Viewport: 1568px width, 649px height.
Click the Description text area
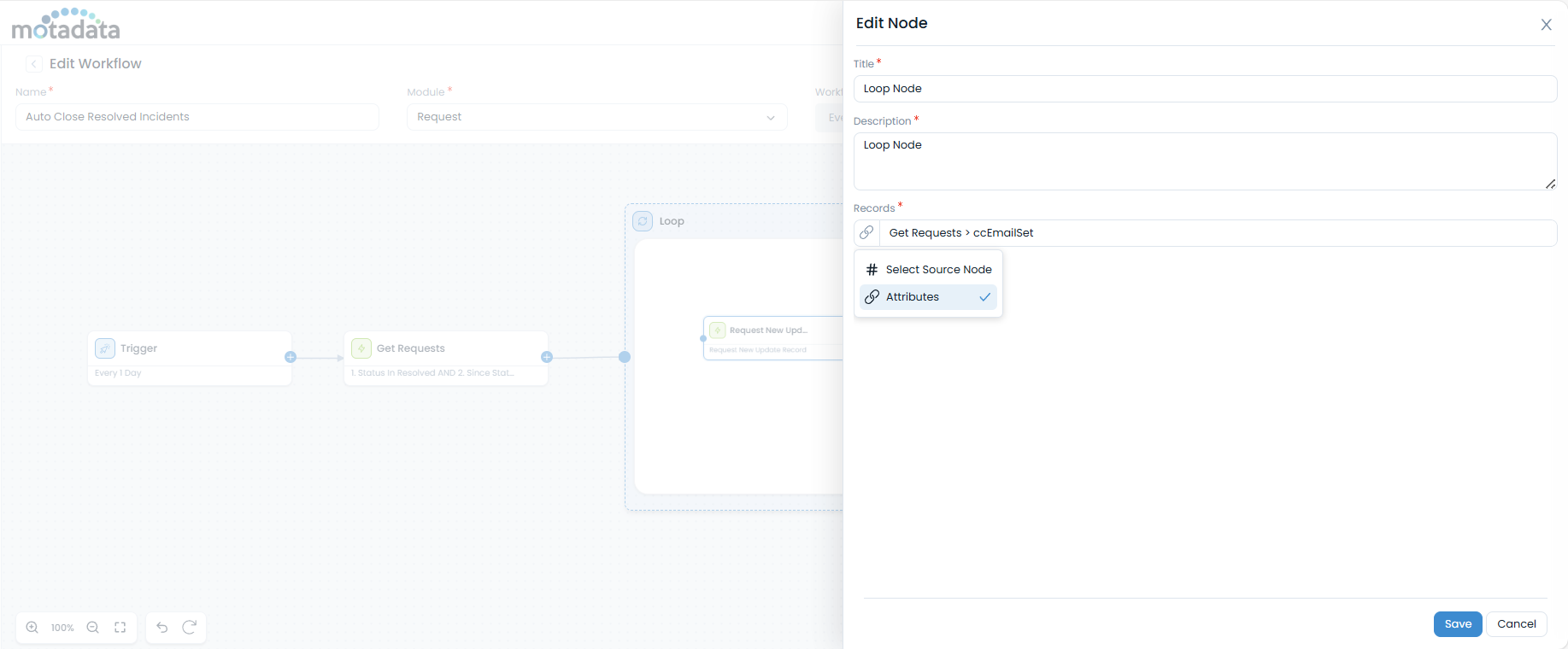pos(1204,161)
